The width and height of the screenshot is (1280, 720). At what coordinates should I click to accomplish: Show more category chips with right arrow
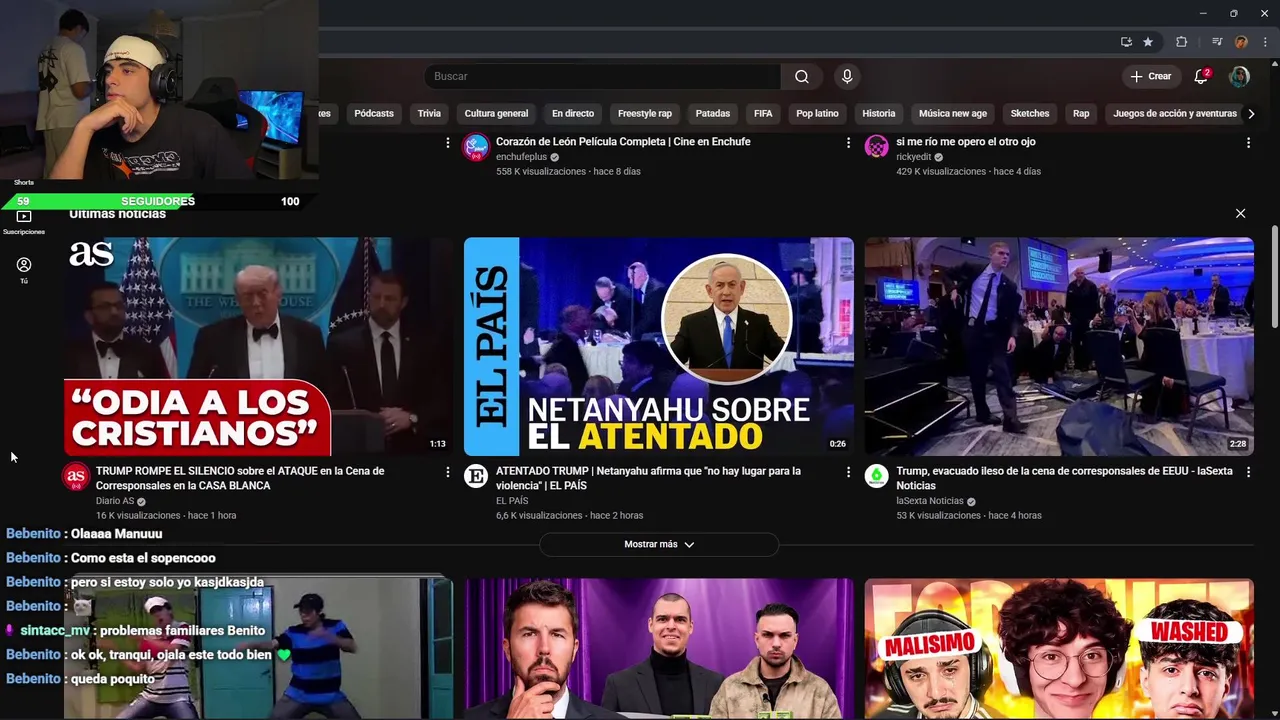tap(1250, 113)
